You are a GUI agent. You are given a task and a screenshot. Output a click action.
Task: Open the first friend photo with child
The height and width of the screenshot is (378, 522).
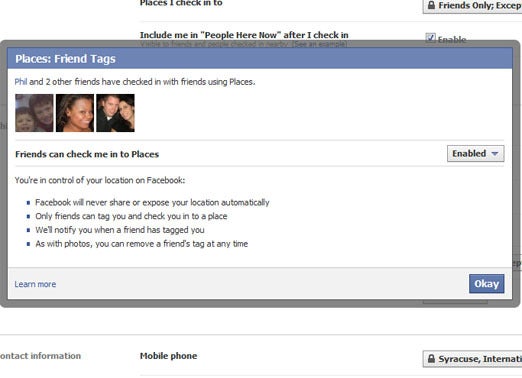click(x=34, y=113)
